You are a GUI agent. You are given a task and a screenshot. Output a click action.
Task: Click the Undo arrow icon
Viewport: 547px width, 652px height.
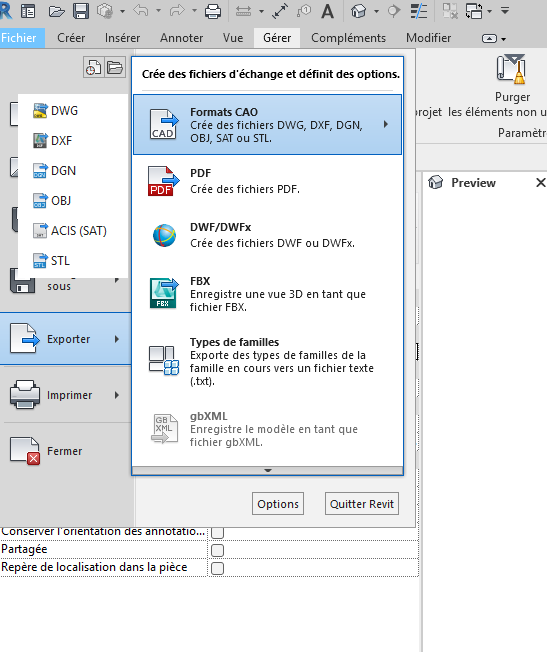point(141,11)
